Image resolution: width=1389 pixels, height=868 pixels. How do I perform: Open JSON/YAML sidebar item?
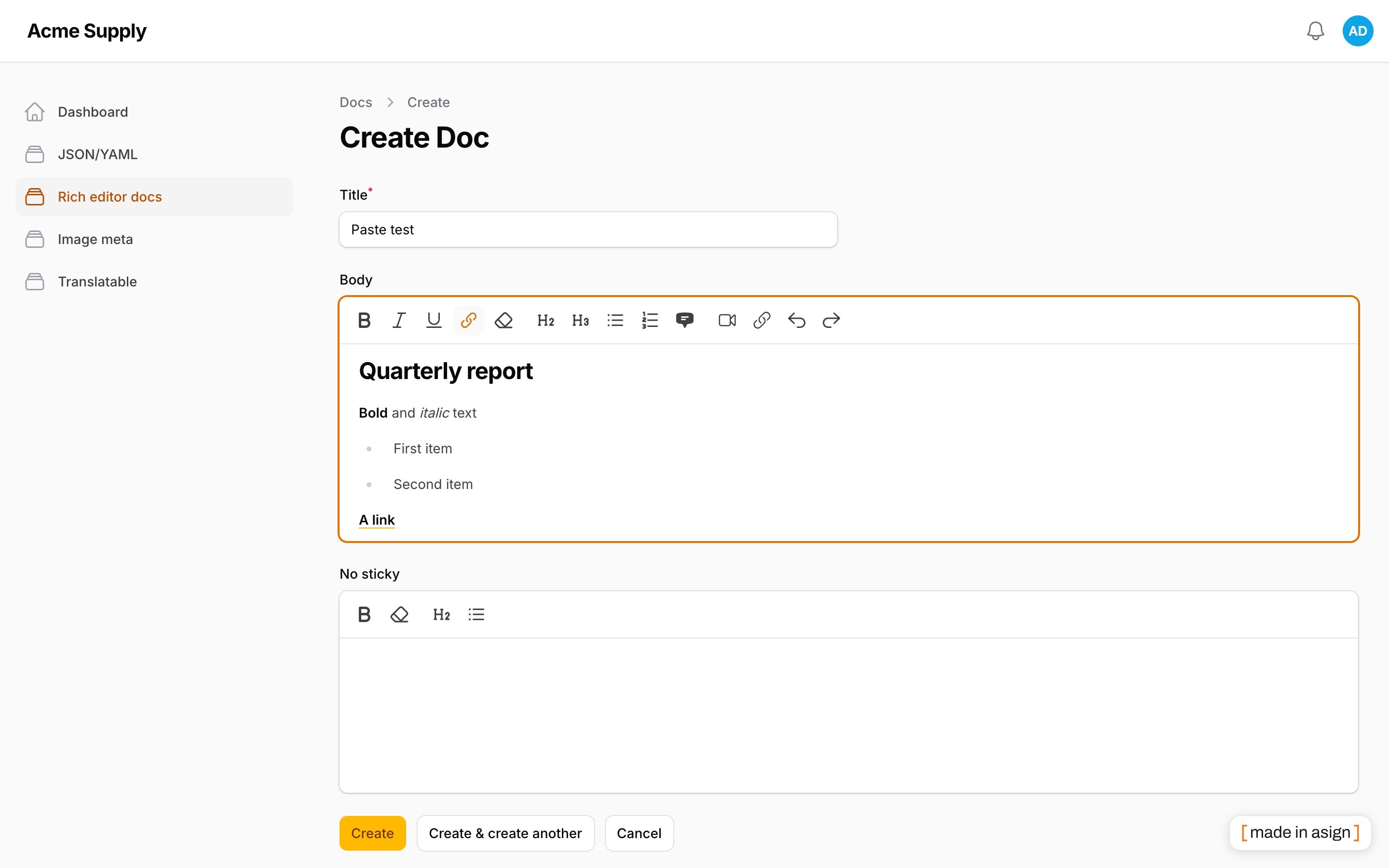(154, 154)
